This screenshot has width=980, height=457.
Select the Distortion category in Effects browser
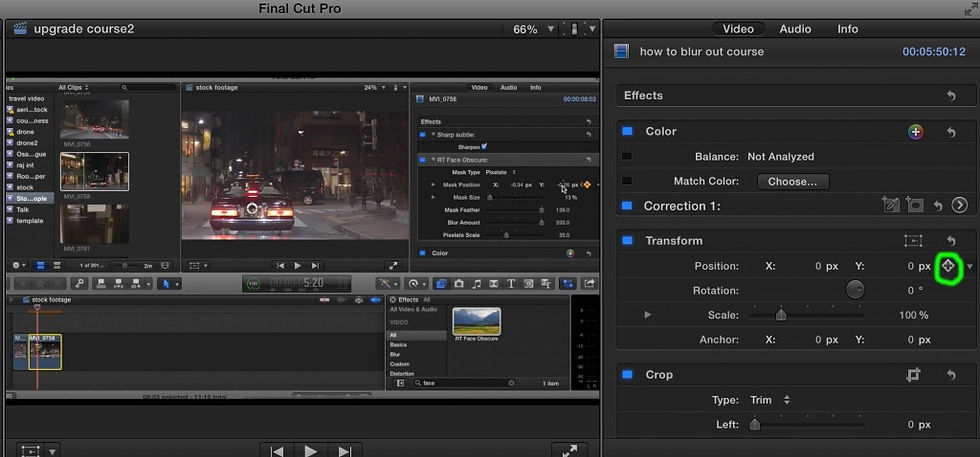click(402, 373)
